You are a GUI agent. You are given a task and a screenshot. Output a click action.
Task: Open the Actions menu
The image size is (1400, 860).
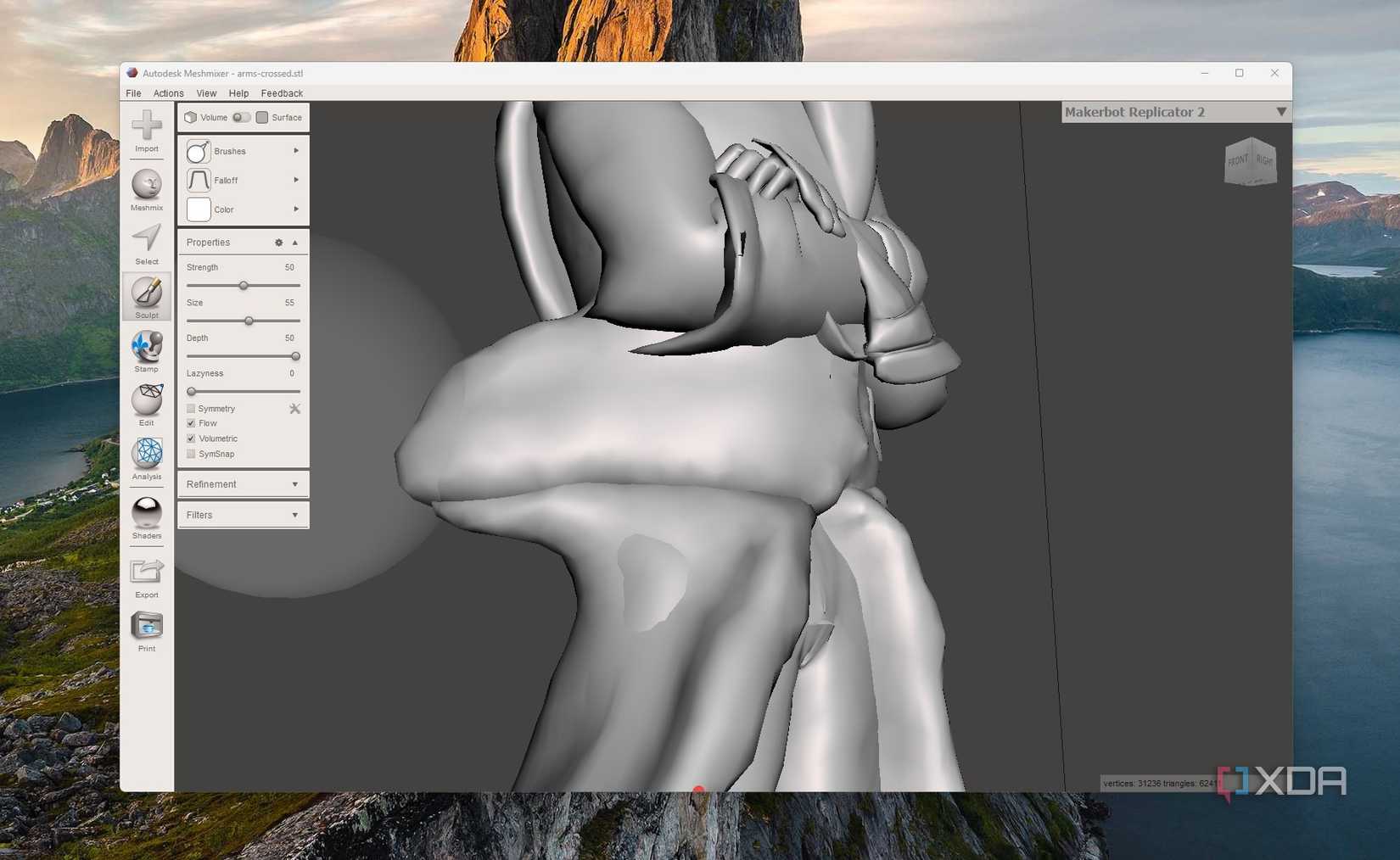point(168,93)
